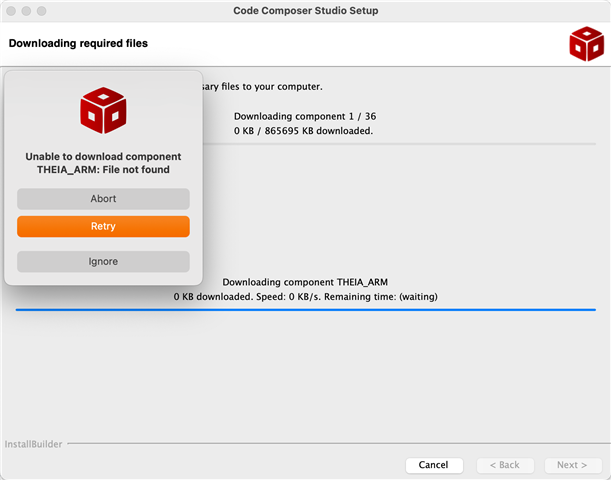Screen dimensions: 611x480
Task: Cancel the Code Composer Studio setup
Action: coord(433,465)
